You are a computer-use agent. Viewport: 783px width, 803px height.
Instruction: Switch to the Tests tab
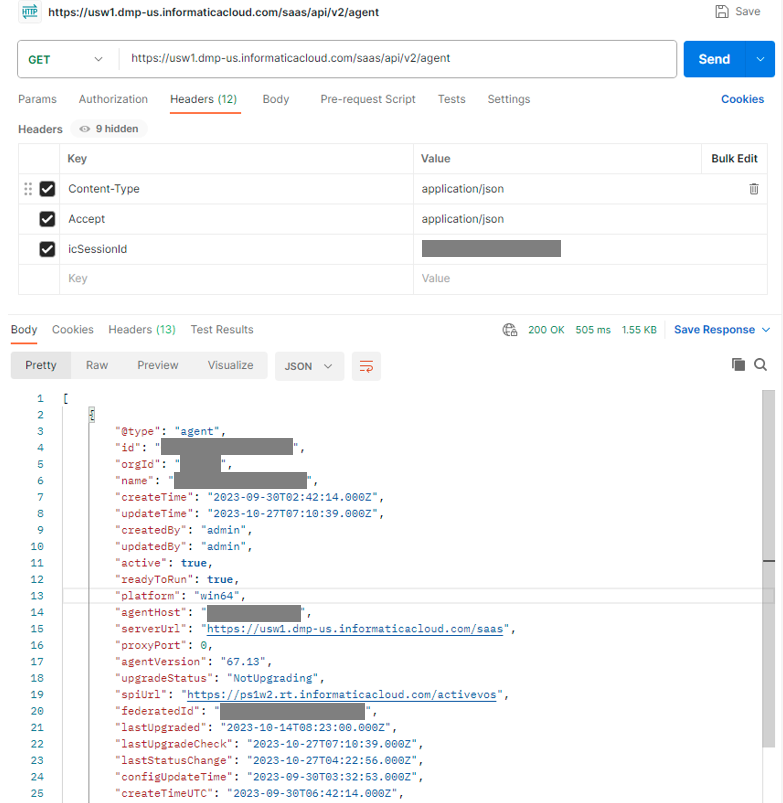[451, 99]
